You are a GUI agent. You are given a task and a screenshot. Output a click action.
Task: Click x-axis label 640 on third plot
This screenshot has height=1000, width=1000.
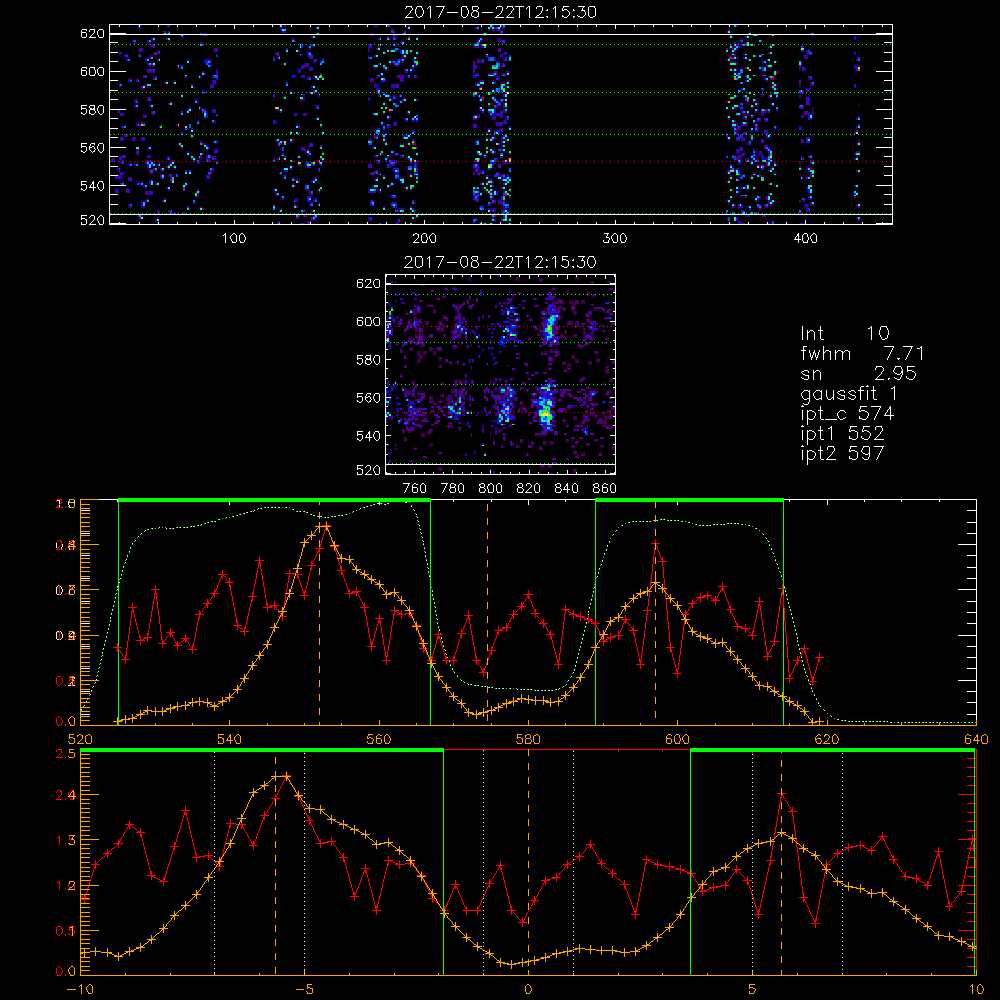pyautogui.click(x=976, y=740)
